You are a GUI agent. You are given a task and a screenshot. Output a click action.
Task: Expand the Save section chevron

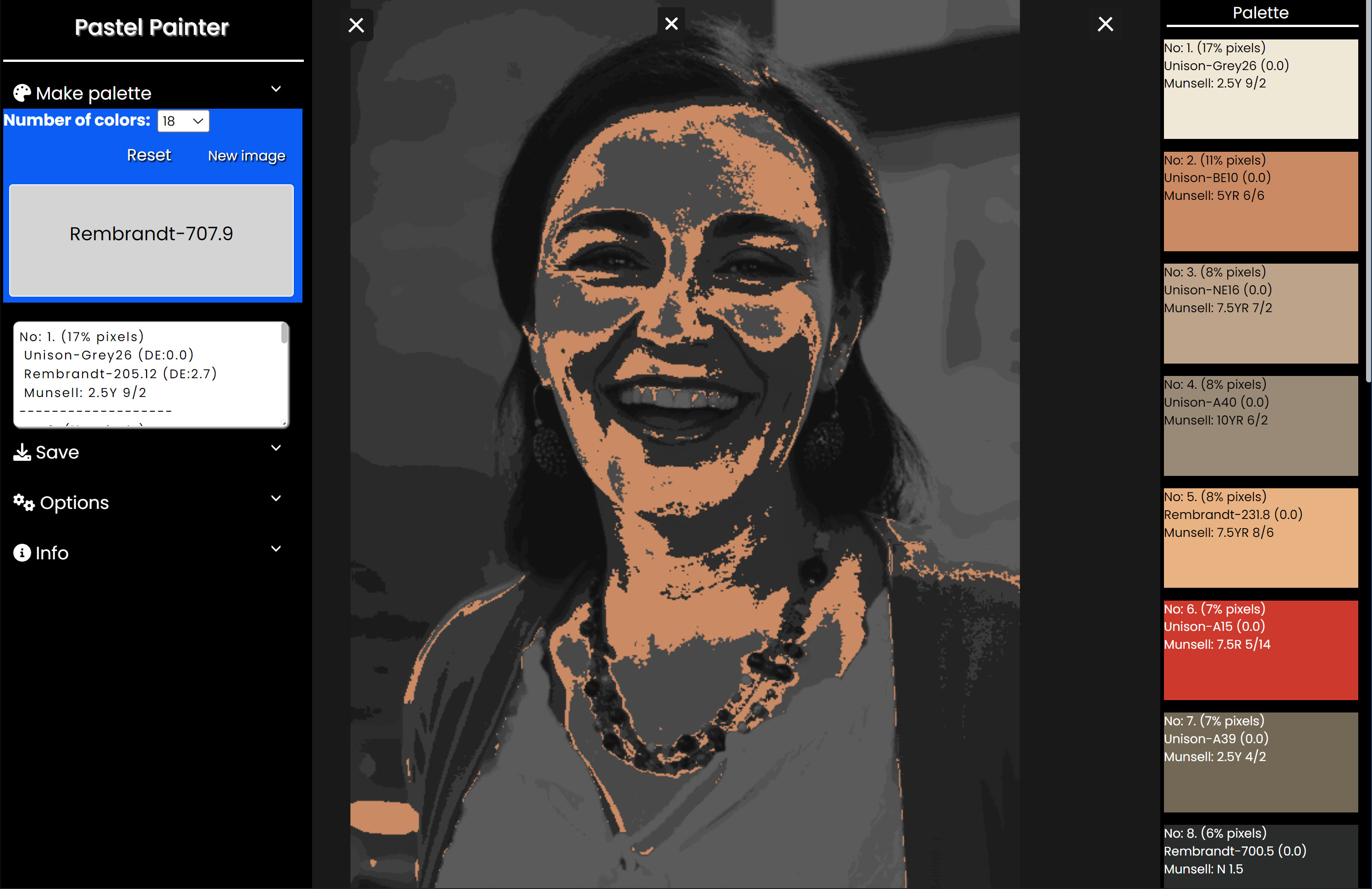pos(276,447)
